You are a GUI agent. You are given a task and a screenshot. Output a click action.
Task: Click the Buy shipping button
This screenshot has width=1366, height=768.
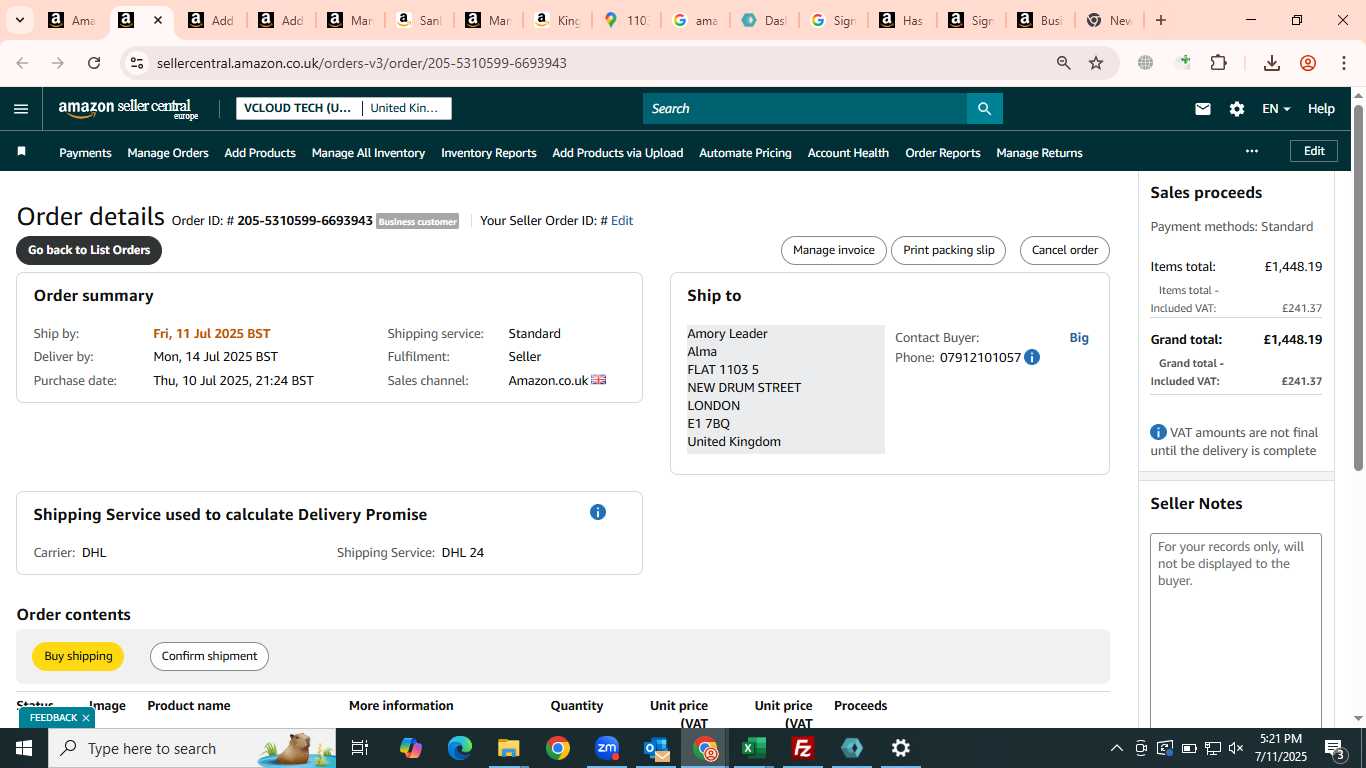[x=78, y=656]
